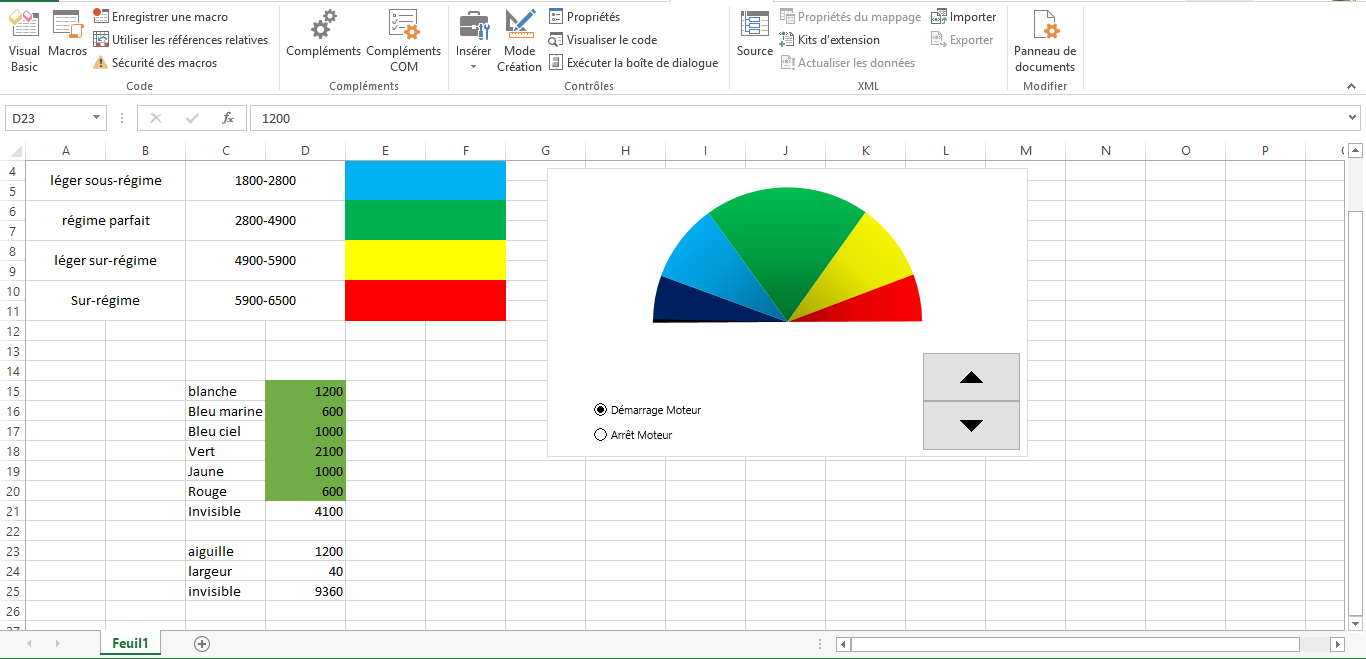
Task: Click the Name Box showing D23
Action: (48, 118)
